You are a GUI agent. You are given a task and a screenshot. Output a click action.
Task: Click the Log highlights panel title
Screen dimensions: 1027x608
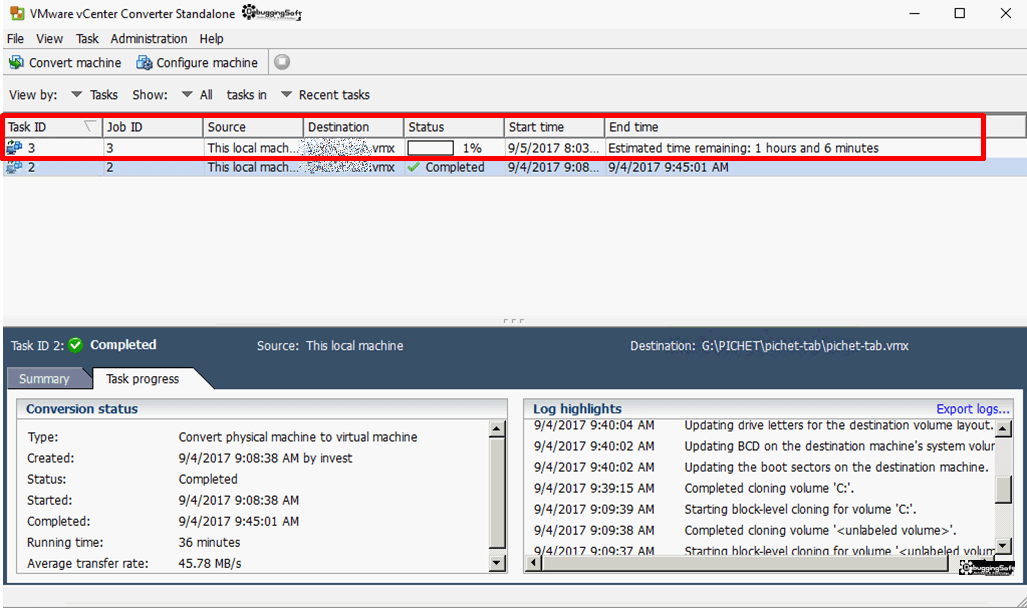click(577, 409)
